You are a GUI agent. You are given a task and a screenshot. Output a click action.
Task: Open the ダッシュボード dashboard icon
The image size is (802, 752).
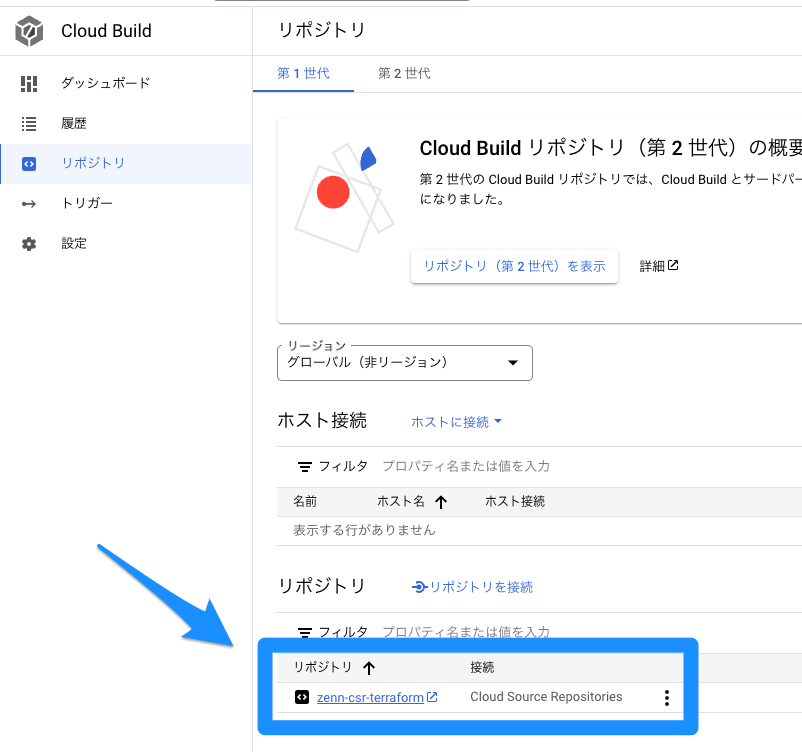29,83
